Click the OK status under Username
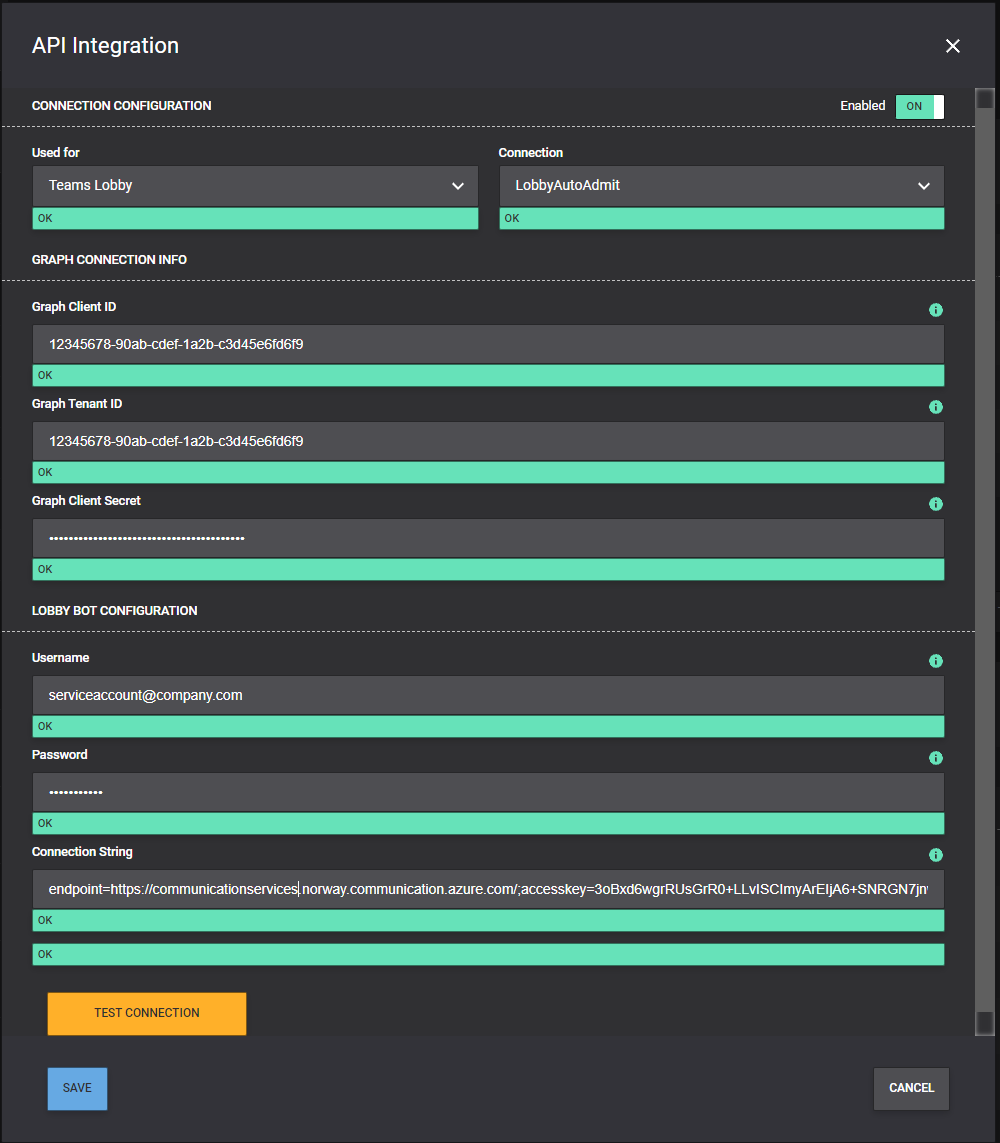The image size is (1000, 1143). point(488,726)
